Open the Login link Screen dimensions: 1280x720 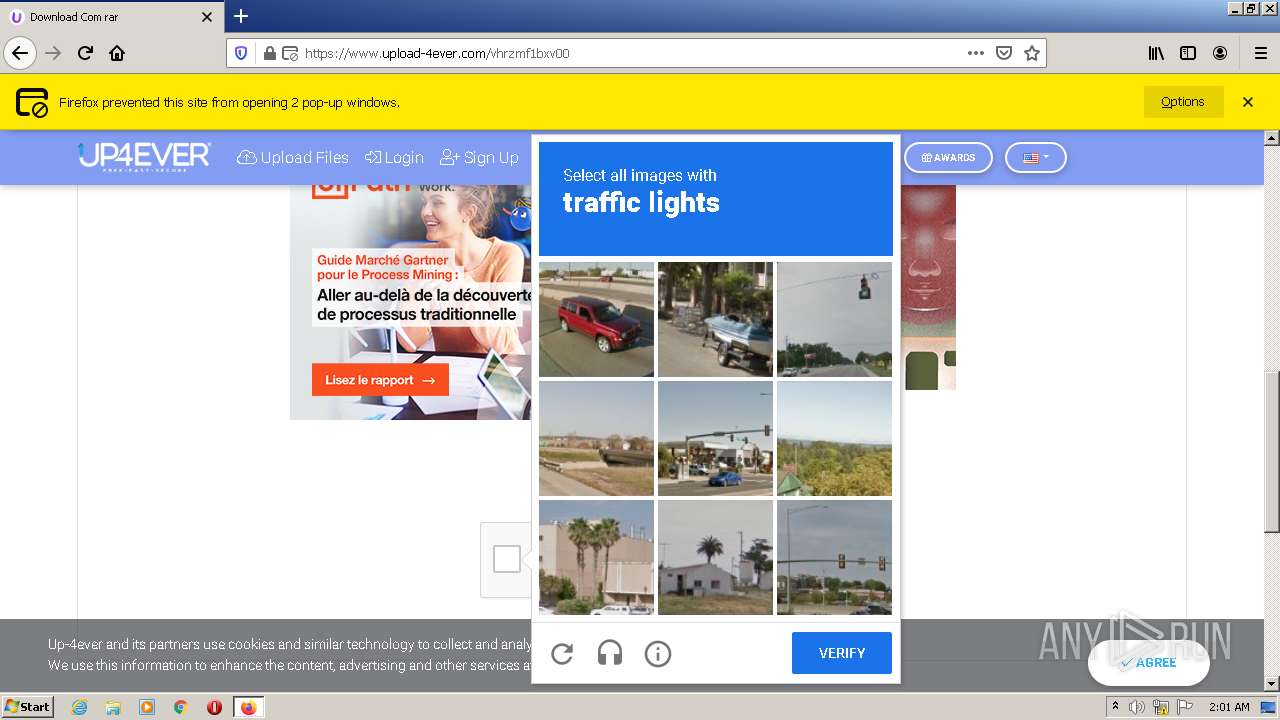pos(394,158)
